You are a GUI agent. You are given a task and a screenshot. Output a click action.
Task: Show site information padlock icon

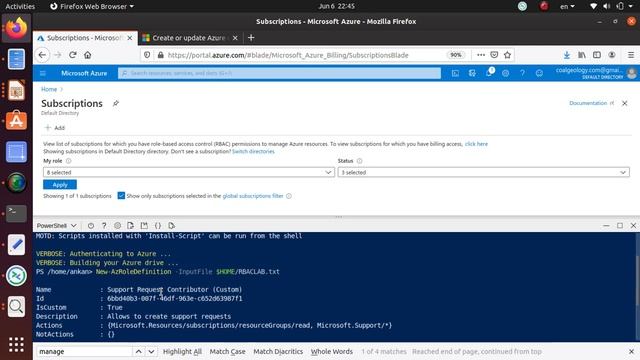click(161, 55)
